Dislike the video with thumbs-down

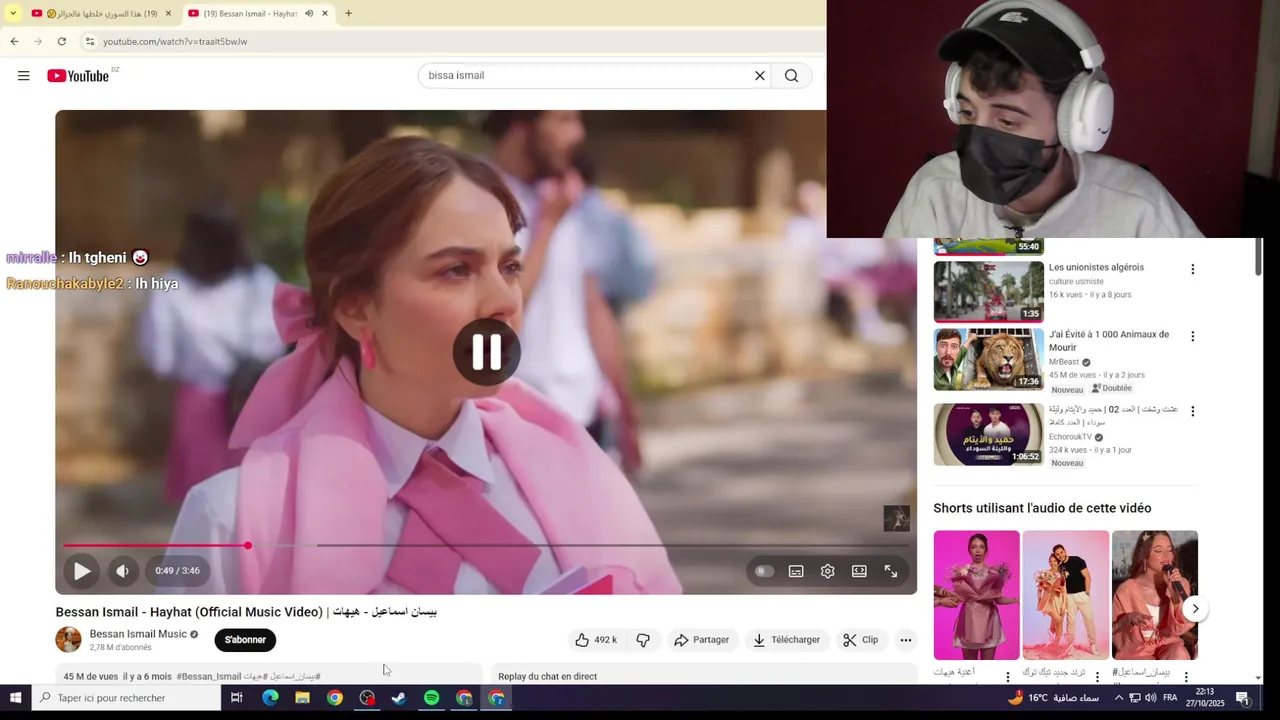click(643, 640)
